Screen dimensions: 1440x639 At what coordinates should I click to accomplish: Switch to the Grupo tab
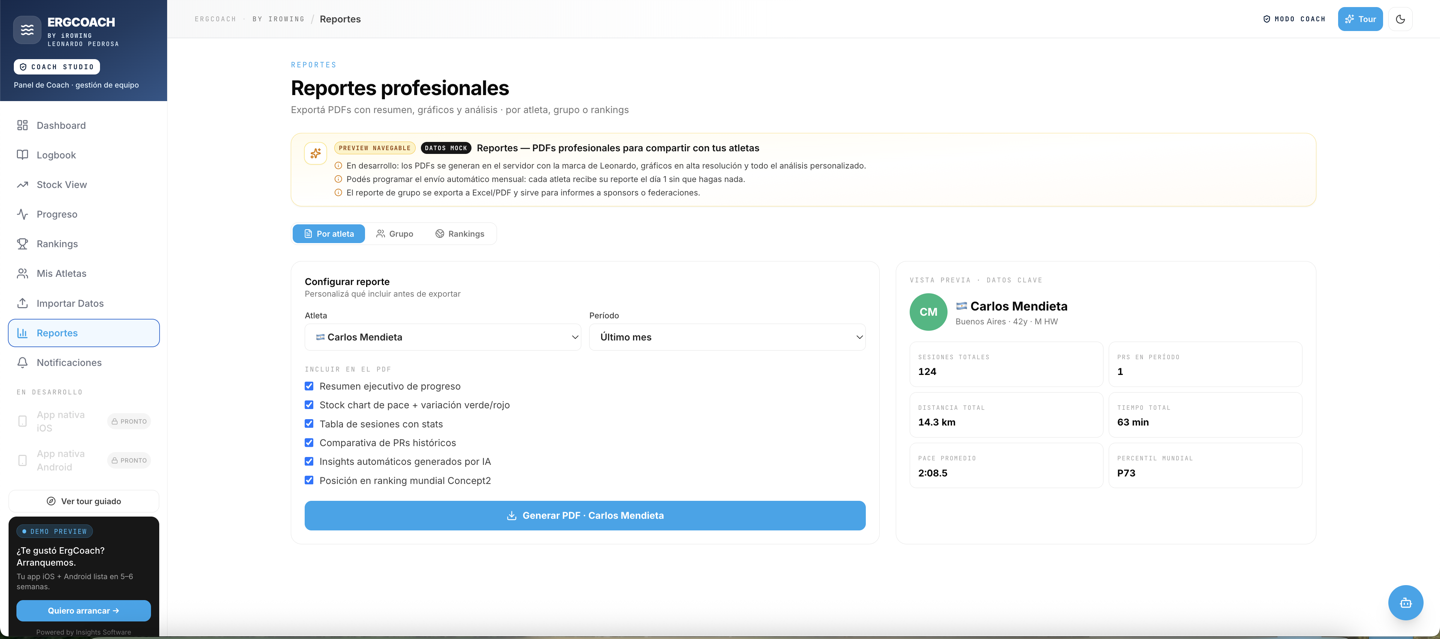point(395,234)
